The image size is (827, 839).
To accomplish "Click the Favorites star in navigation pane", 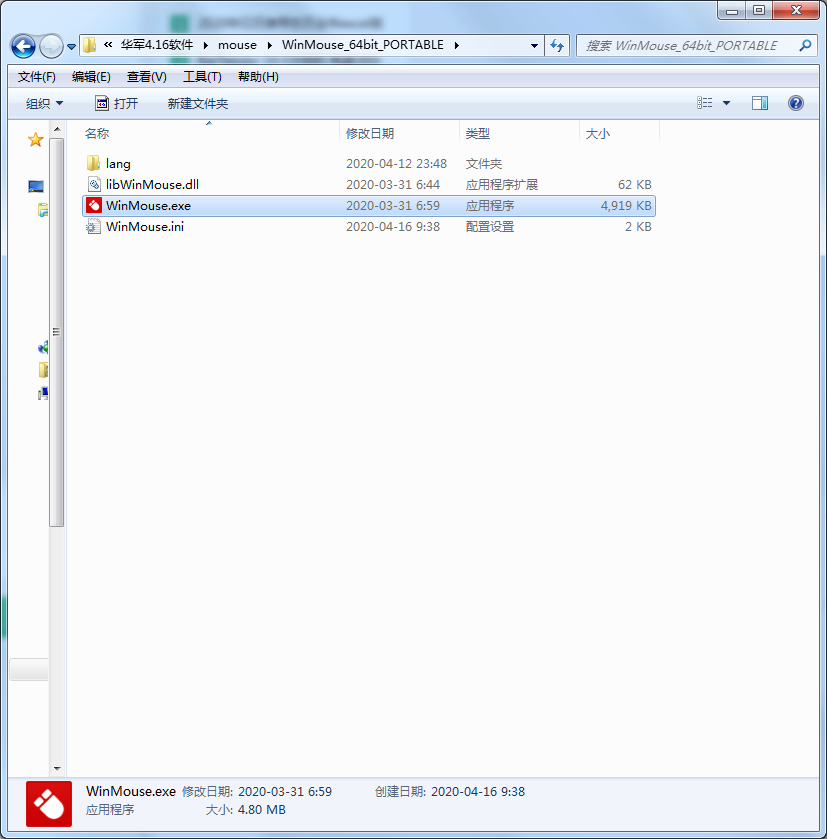I will (36, 140).
